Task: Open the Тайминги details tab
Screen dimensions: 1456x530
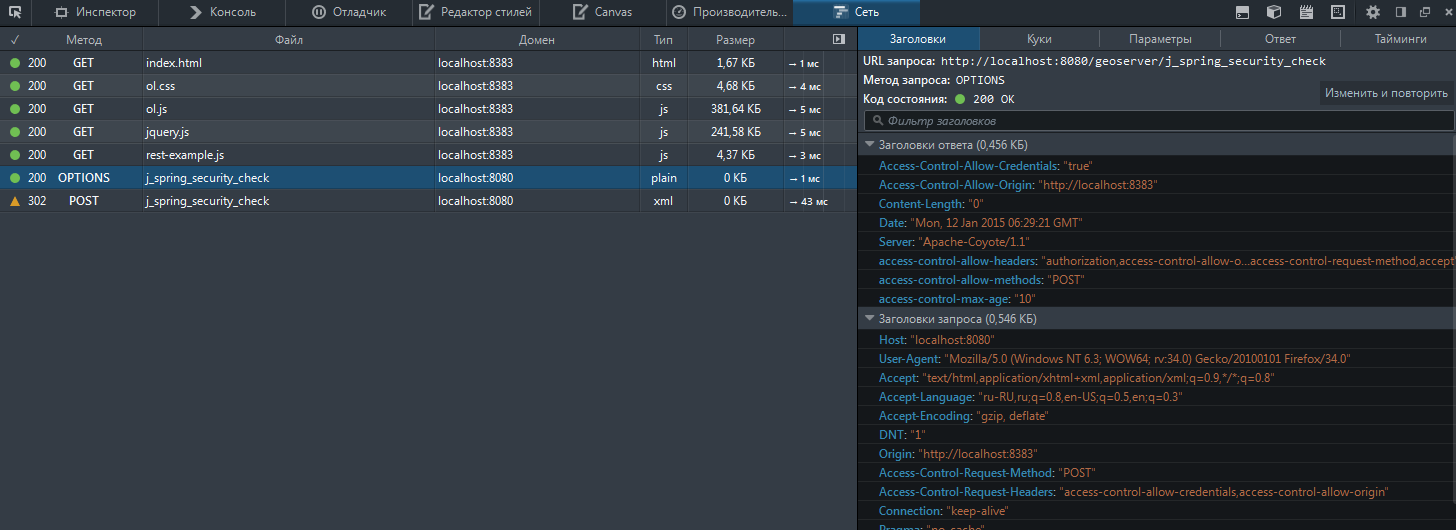Action: [1399, 39]
